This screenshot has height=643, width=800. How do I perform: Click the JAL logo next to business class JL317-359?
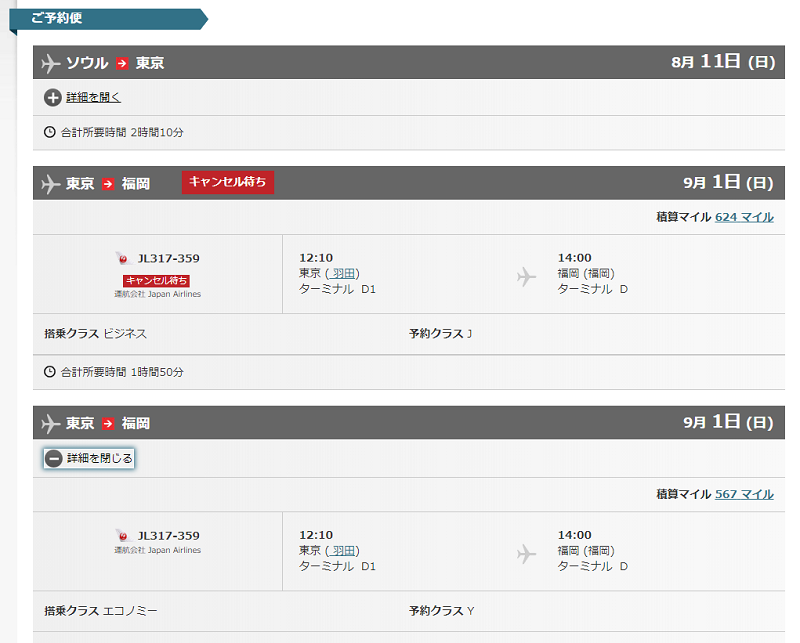point(122,258)
